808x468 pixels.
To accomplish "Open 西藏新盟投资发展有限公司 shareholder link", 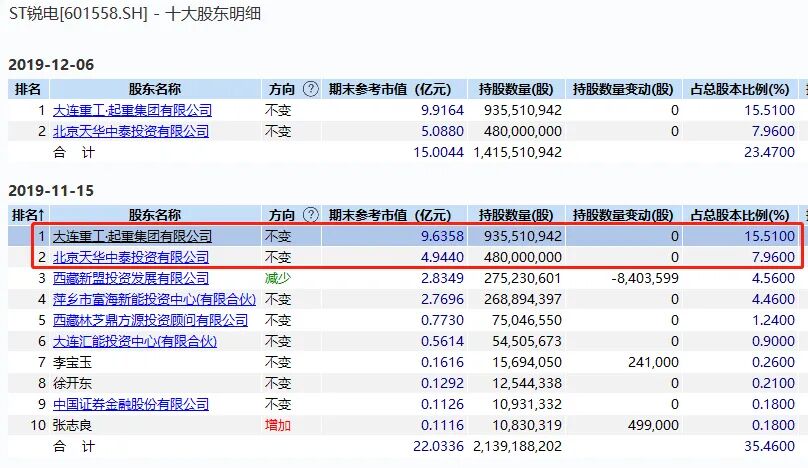I will point(131,278).
